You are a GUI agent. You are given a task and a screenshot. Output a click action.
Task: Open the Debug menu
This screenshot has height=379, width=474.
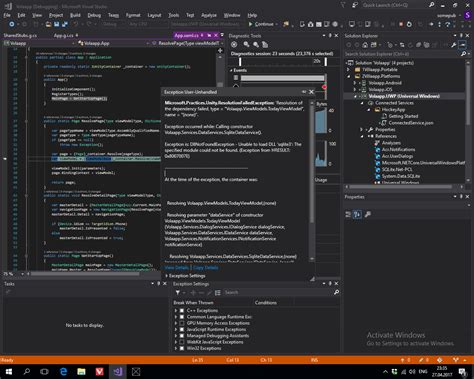[94, 15]
